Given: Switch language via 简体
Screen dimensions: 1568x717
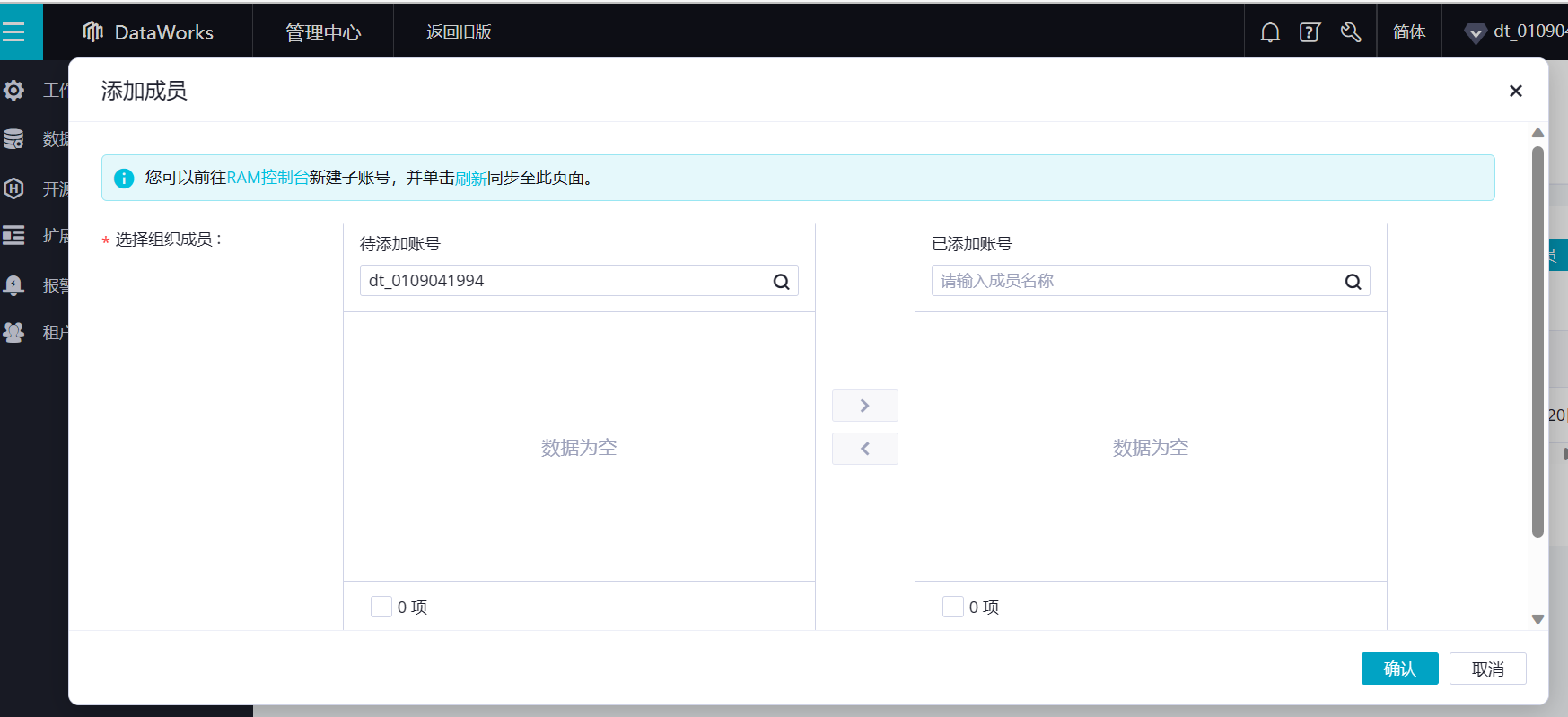Looking at the screenshot, I should 1409,32.
